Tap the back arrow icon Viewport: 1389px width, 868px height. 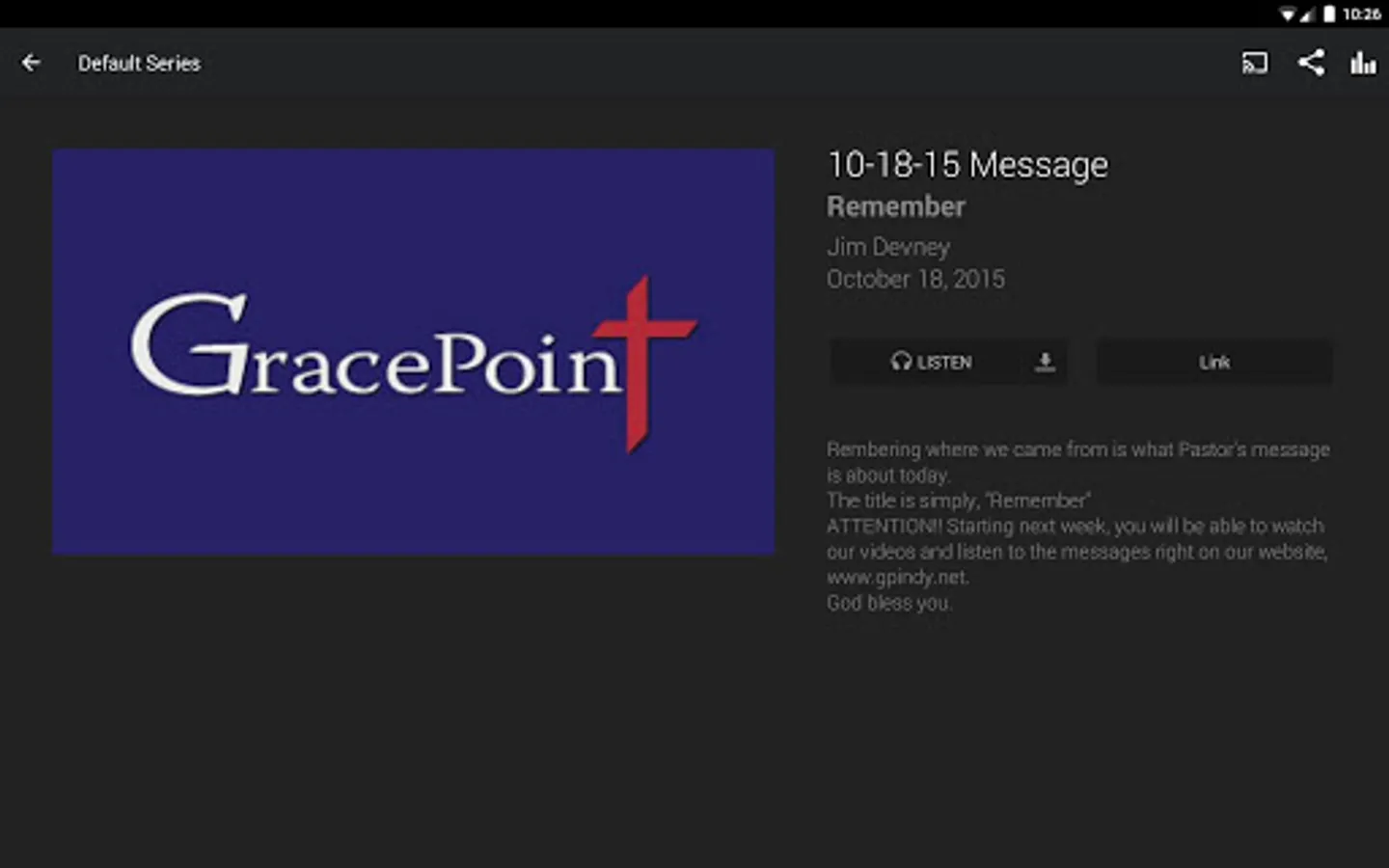coord(31,63)
